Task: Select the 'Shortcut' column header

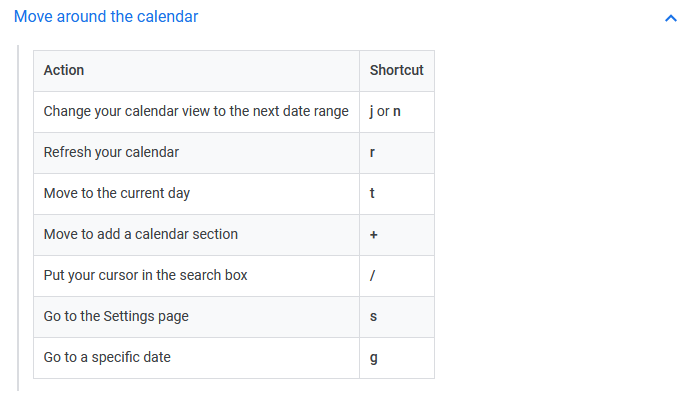Action: click(396, 70)
